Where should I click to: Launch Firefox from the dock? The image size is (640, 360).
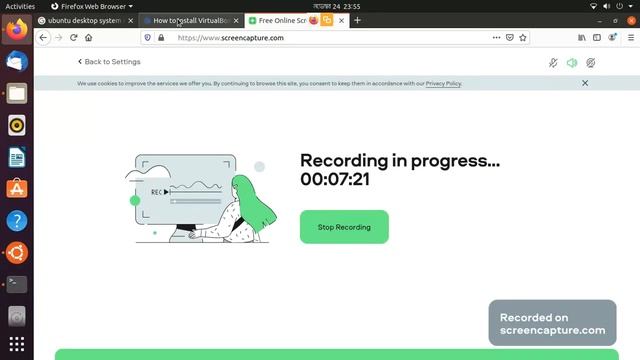[x=17, y=30]
